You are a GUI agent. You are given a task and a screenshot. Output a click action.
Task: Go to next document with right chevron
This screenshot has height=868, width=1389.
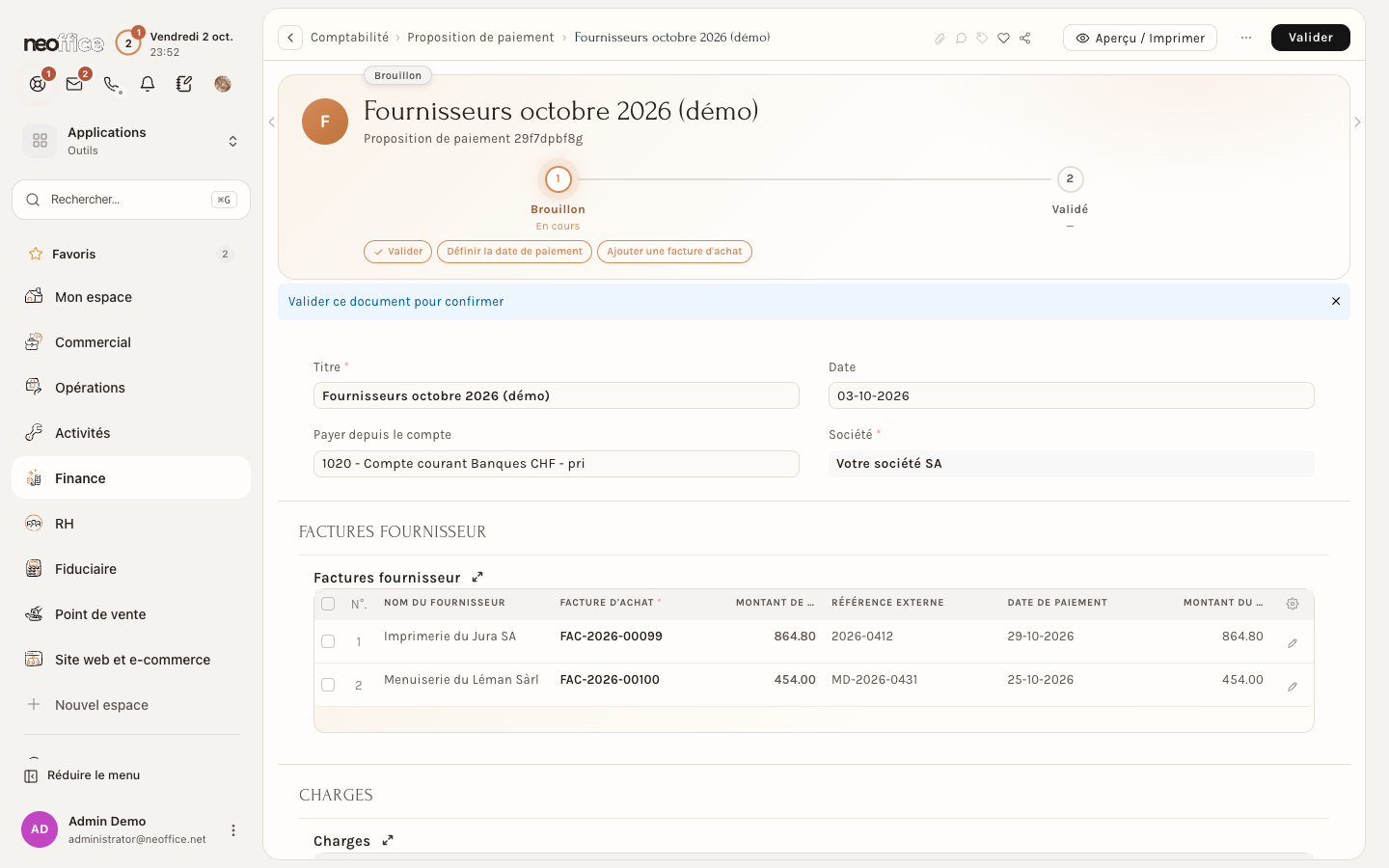point(1357,122)
